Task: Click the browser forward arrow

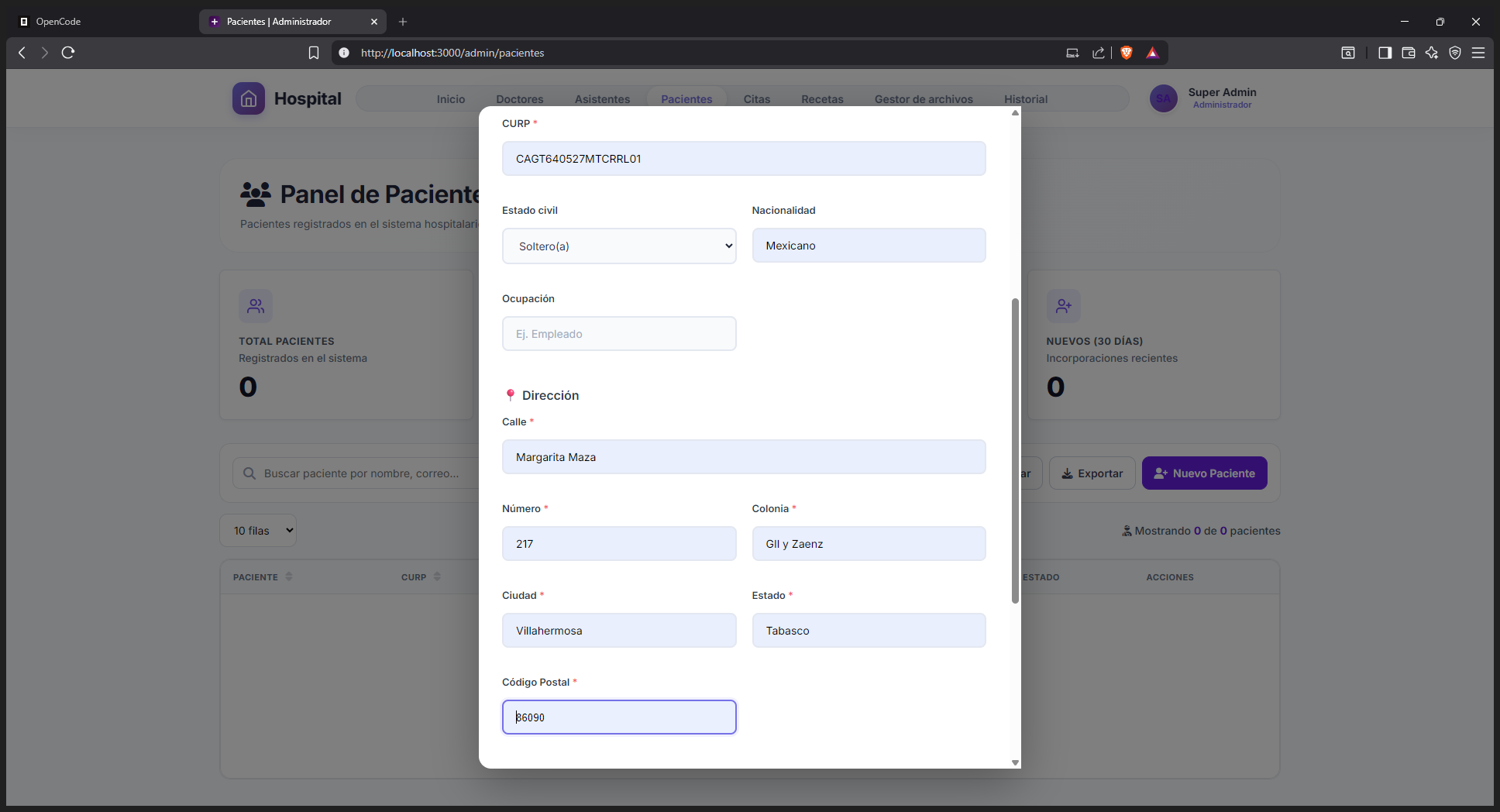Action: [x=45, y=53]
